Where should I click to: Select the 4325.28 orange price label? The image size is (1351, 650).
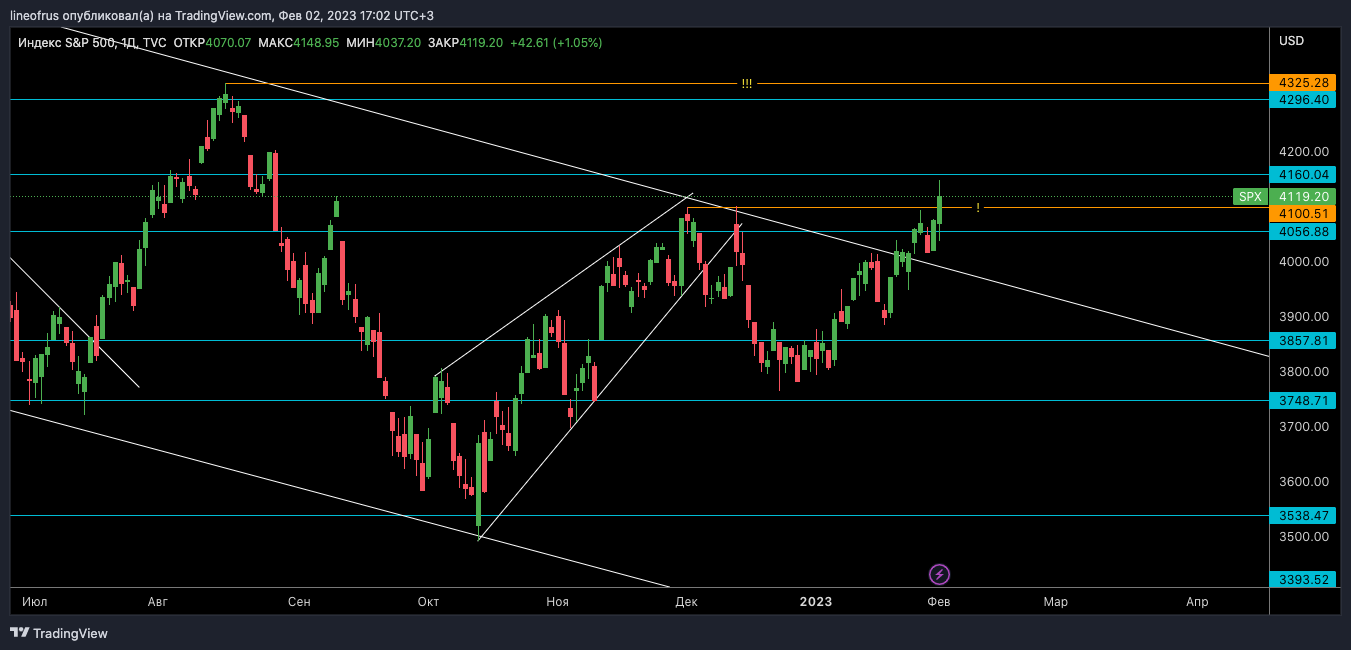point(1301,82)
